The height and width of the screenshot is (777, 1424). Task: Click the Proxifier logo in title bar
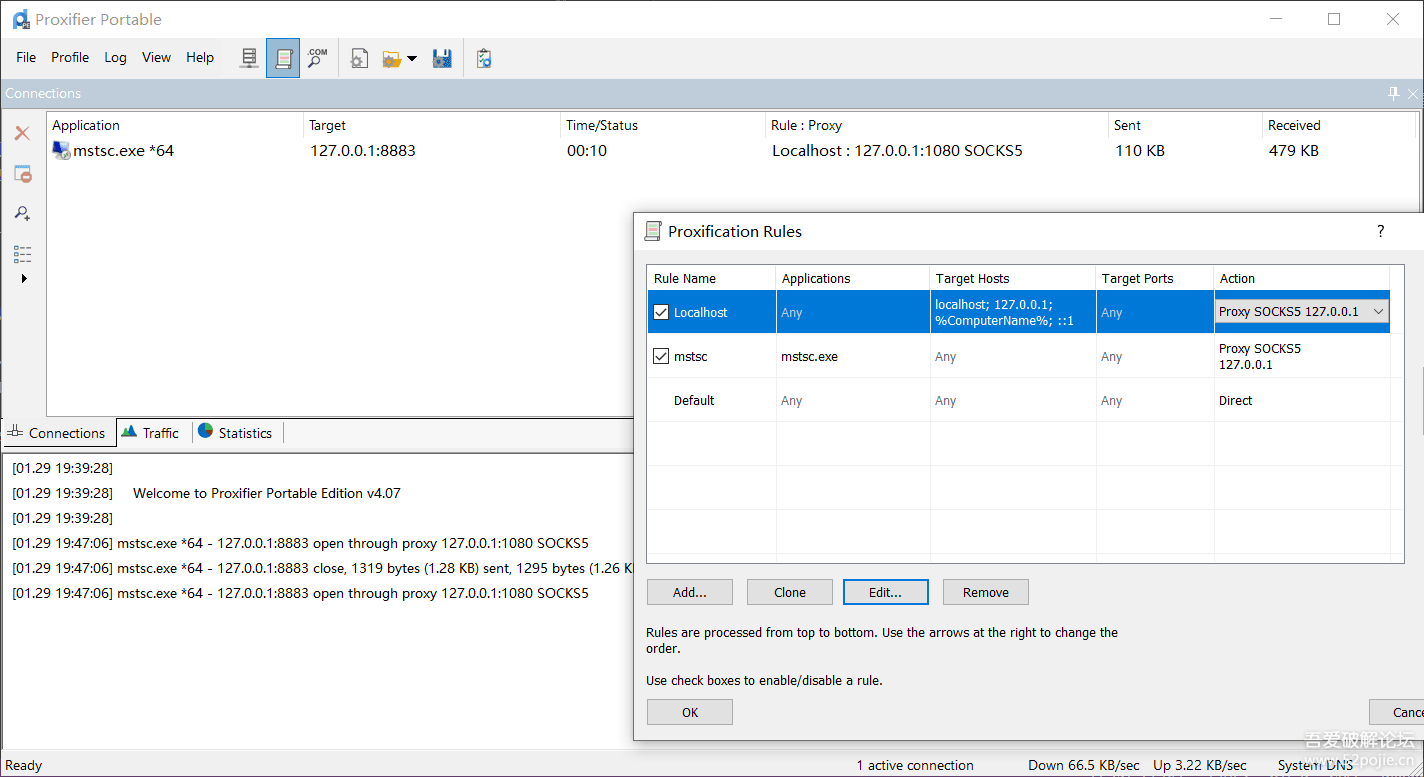point(20,19)
